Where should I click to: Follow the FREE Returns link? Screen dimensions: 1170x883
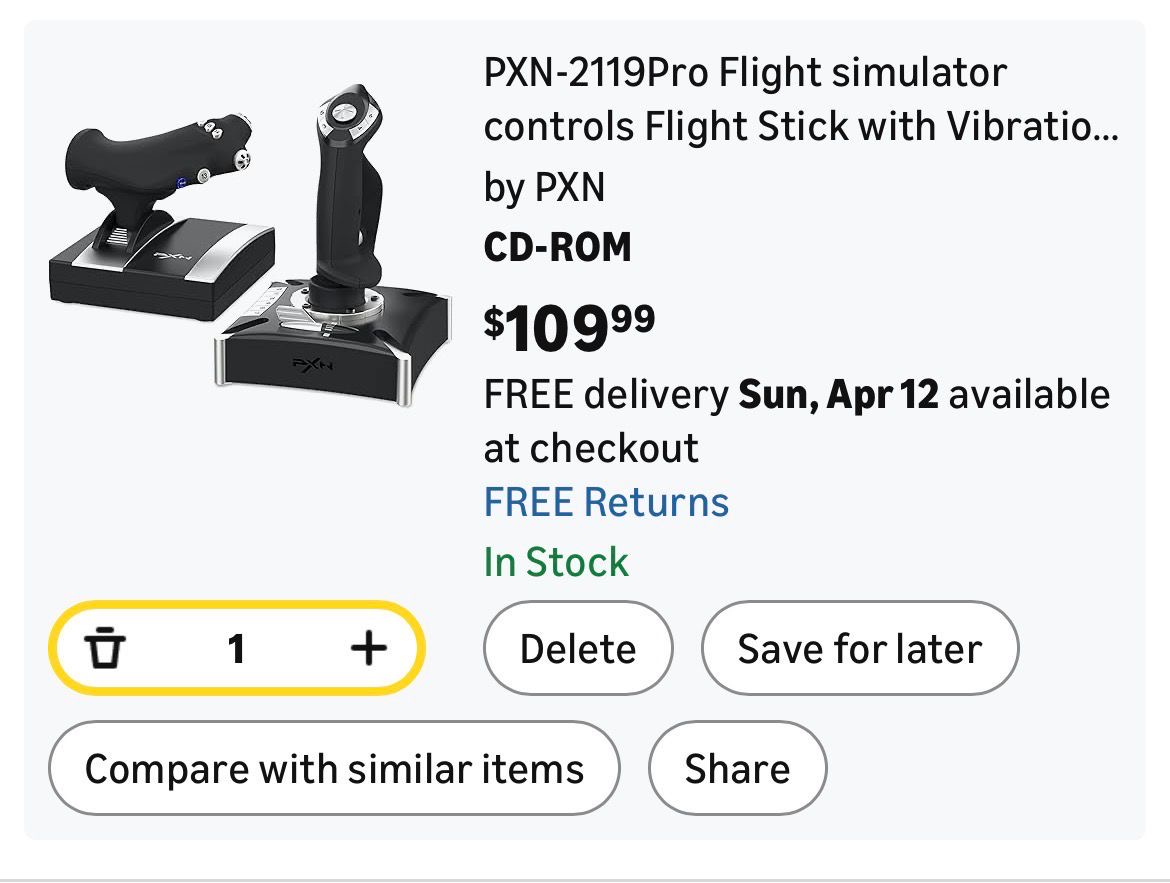coord(606,502)
